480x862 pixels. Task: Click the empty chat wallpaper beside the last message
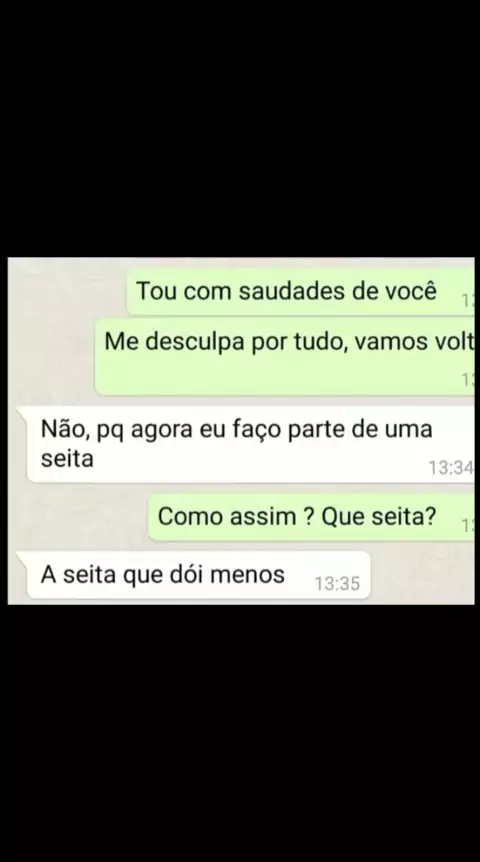(x=422, y=575)
